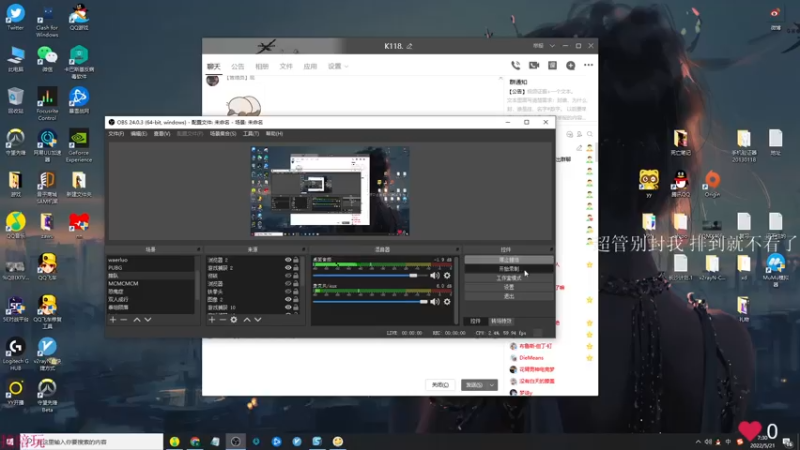Open the 查看(V) menu in OBS
Screen dimensions: 800x450
pos(162,134)
